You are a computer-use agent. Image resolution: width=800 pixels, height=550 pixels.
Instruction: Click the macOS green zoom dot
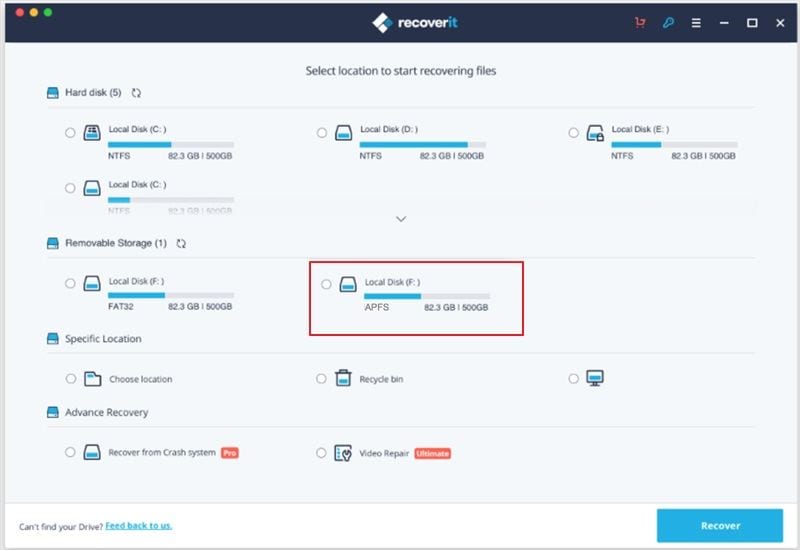48,12
